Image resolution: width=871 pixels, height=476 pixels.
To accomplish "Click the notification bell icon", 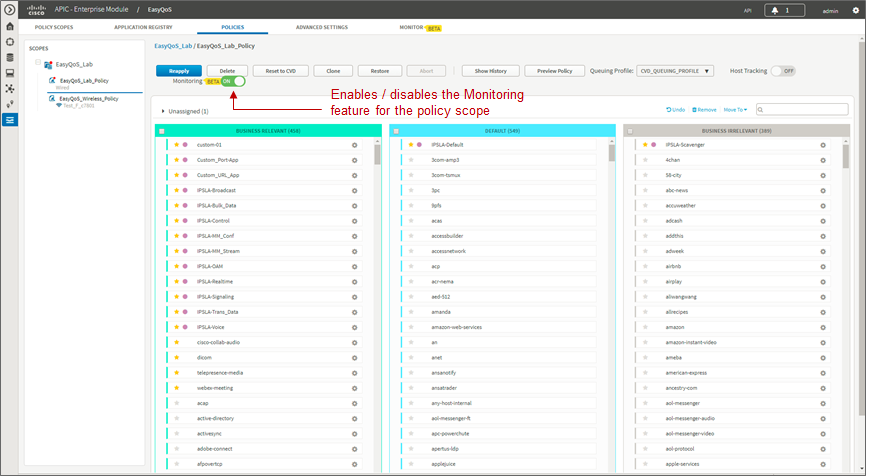I will pyautogui.click(x=774, y=10).
